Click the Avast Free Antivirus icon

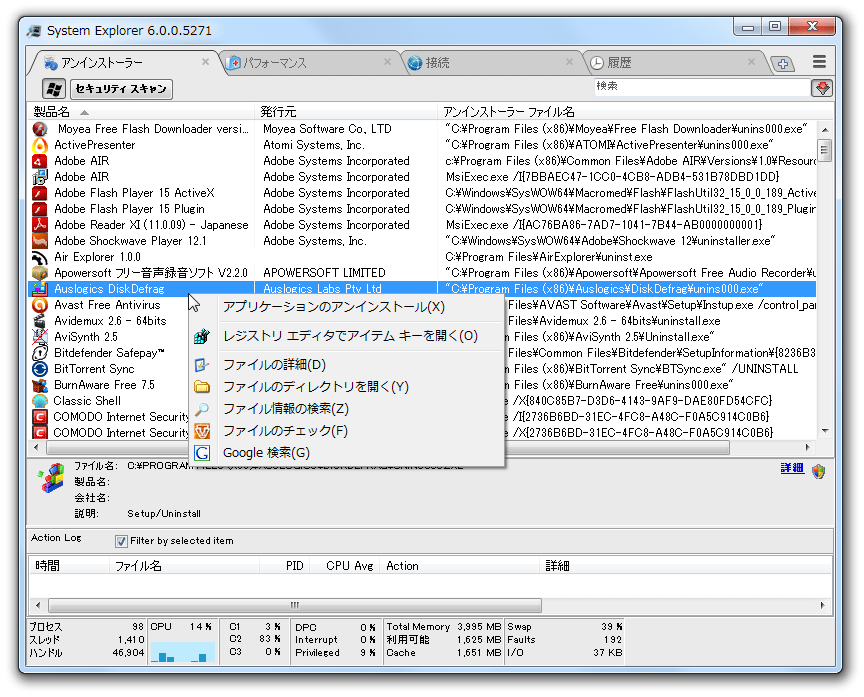point(40,305)
